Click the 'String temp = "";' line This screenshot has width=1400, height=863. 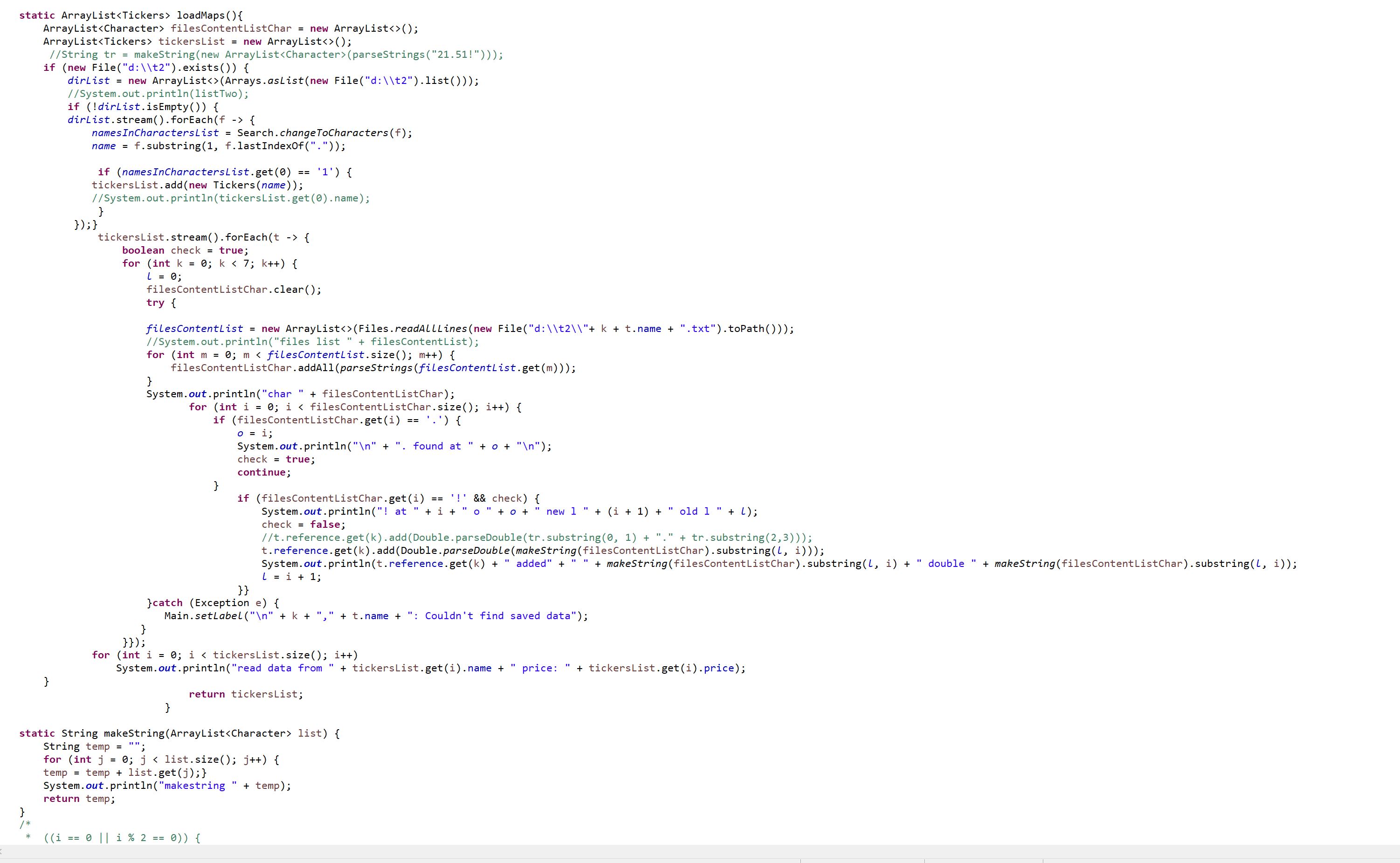pyautogui.click(x=95, y=746)
